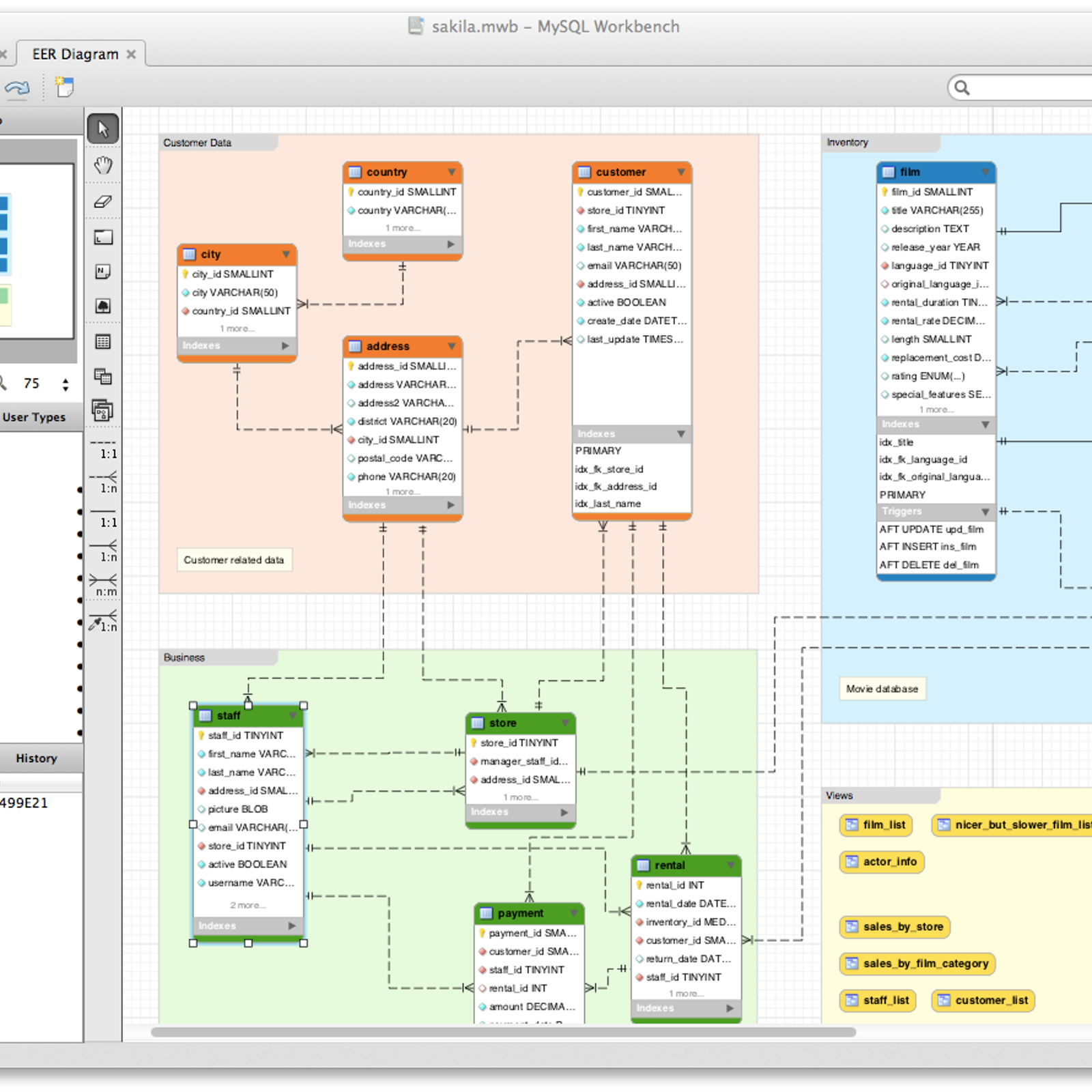Screen dimensions: 1092x1092
Task: Collapse the film Indexes section
Action: coord(985,425)
